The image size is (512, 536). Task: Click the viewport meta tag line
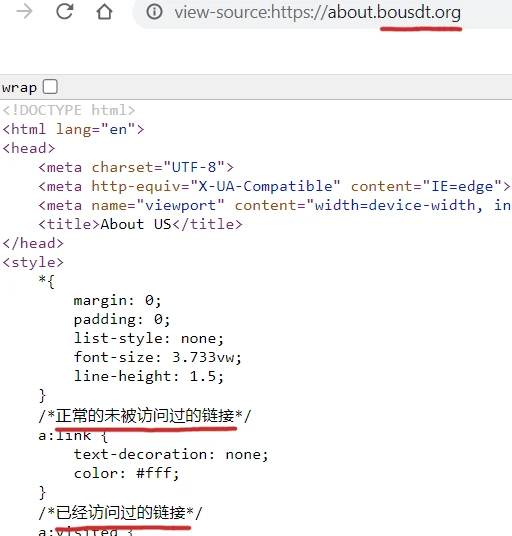click(275, 205)
